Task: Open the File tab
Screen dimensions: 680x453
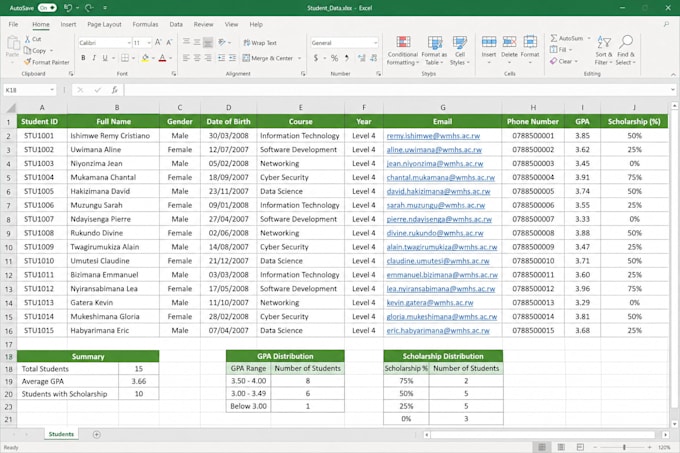Action: click(x=13, y=24)
